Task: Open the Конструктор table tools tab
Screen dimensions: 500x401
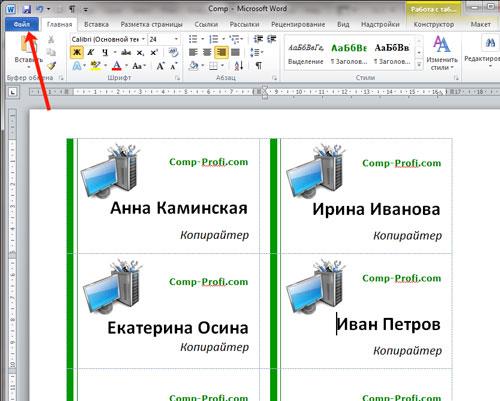Action: (x=434, y=24)
